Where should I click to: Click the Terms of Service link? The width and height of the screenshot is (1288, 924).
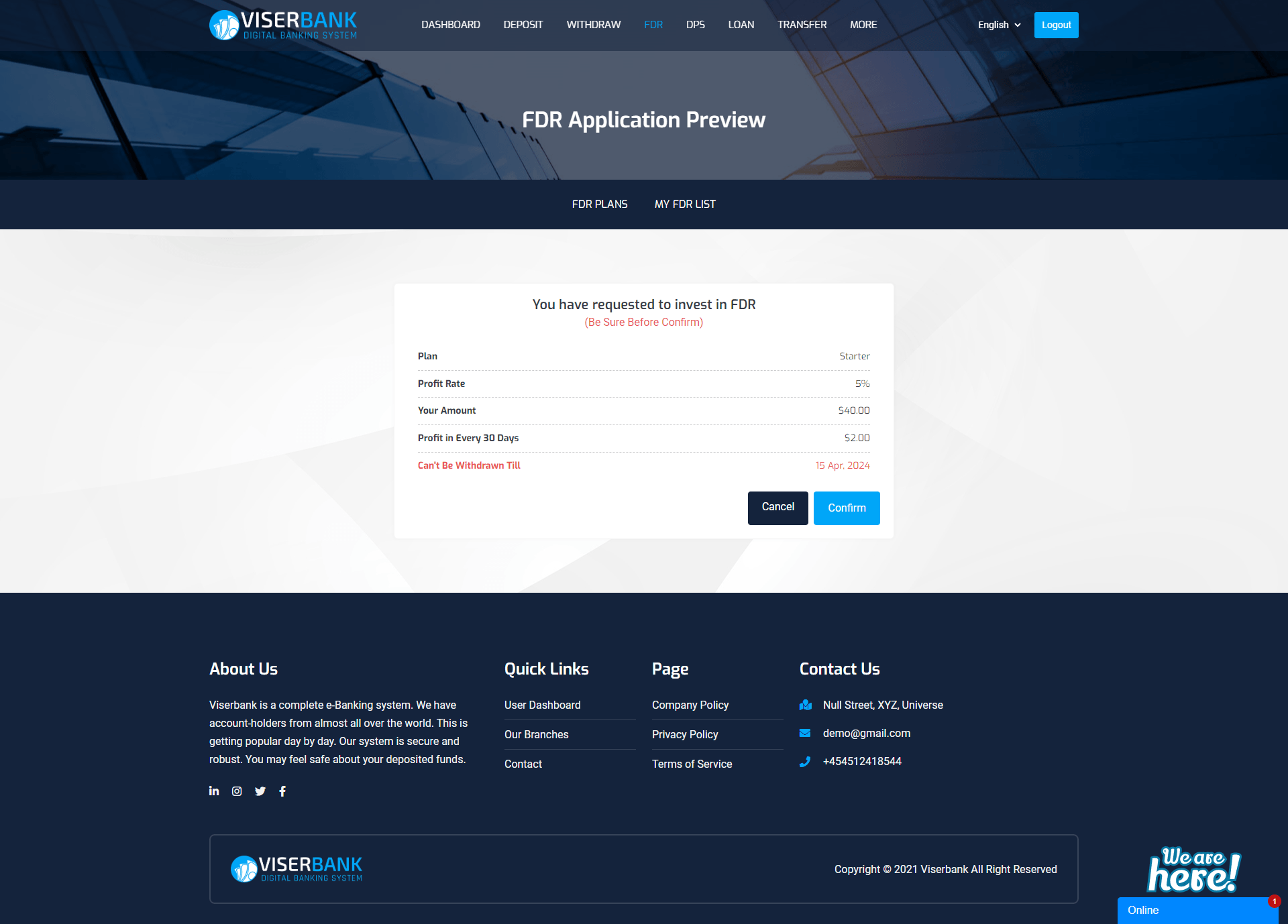point(691,763)
